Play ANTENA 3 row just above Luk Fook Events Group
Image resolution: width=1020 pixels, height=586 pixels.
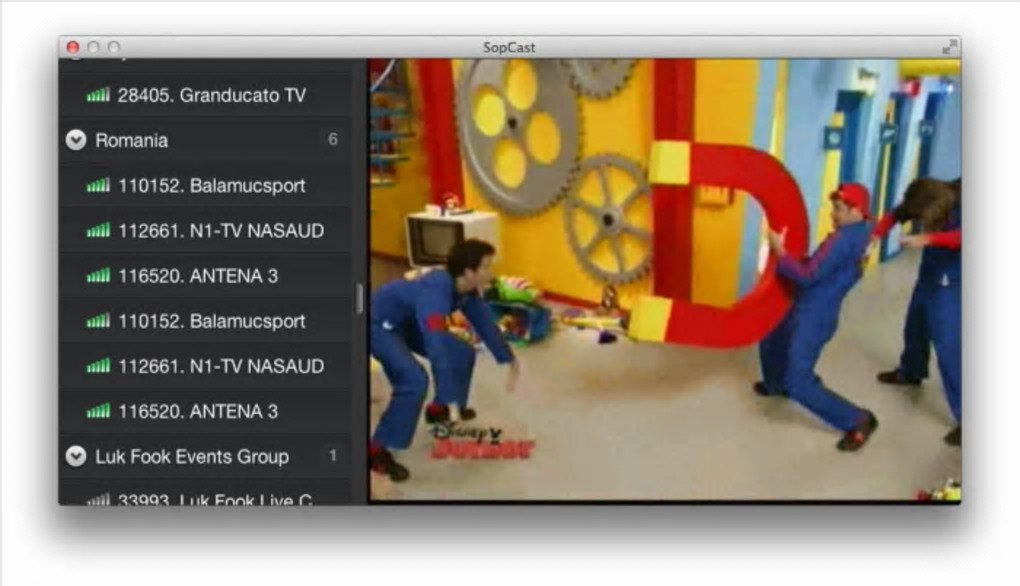(x=206, y=412)
